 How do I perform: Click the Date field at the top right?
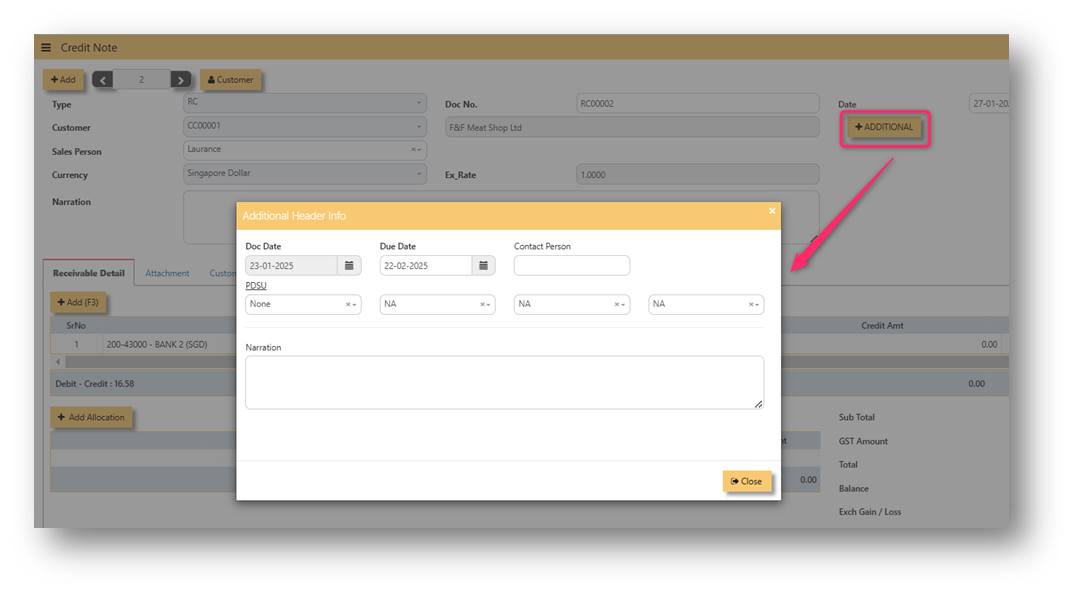coord(989,104)
